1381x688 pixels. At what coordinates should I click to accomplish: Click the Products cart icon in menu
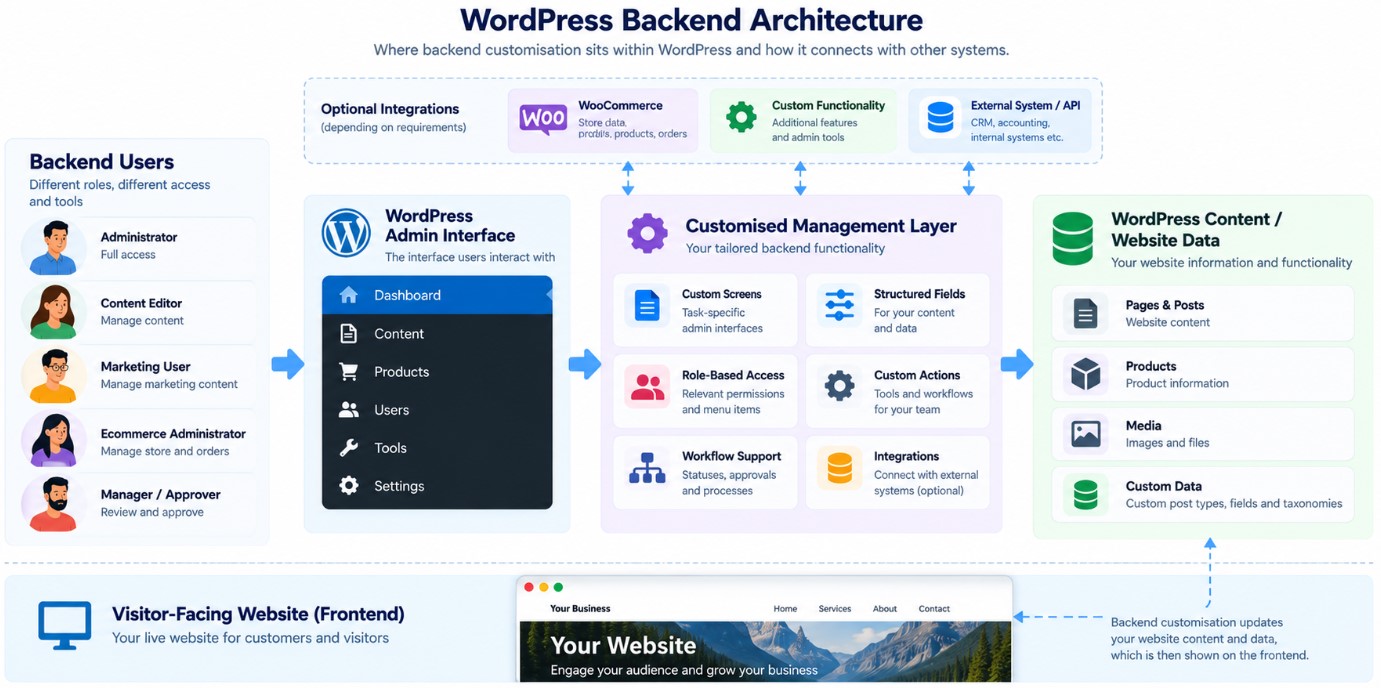[x=348, y=371]
